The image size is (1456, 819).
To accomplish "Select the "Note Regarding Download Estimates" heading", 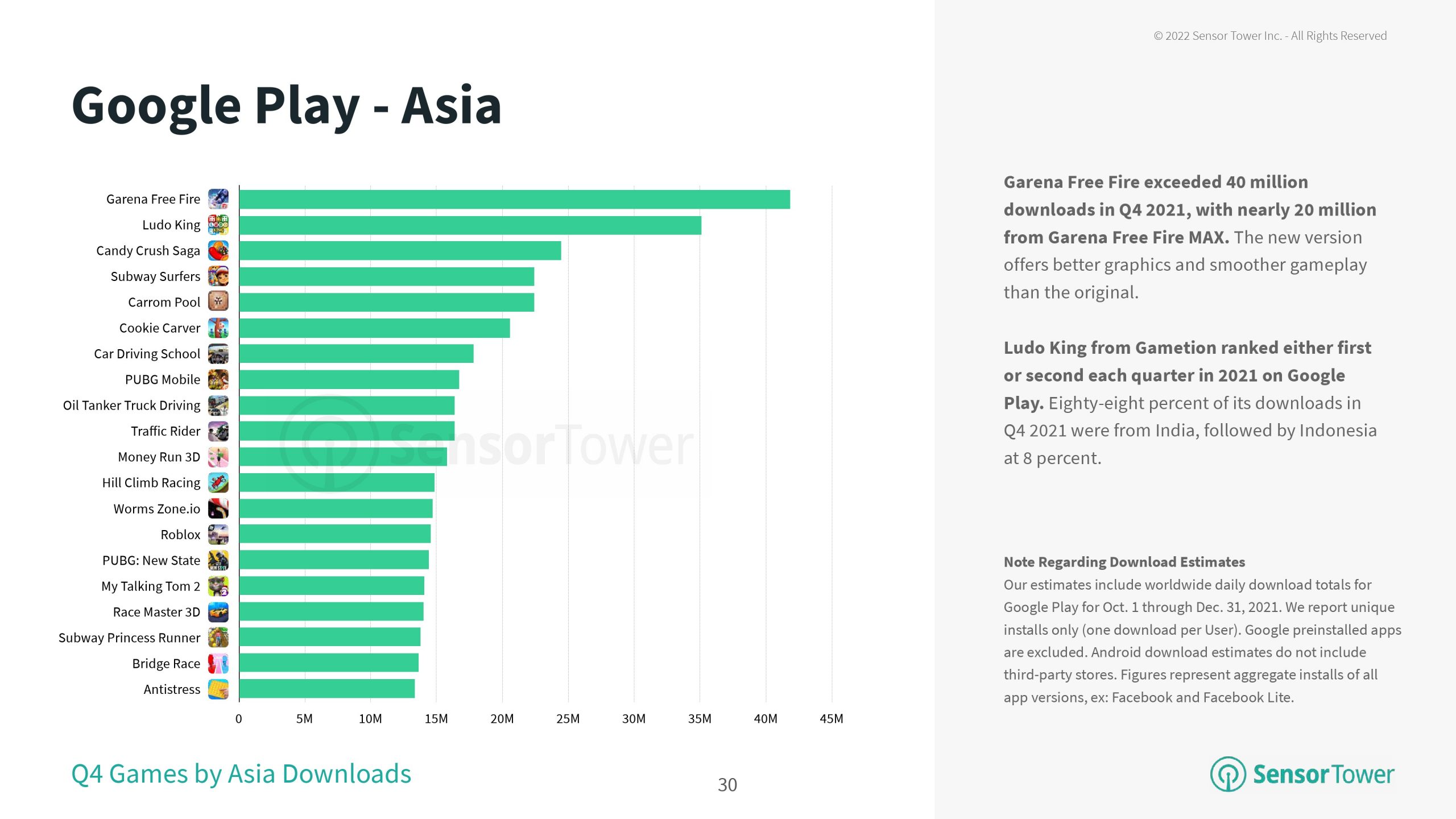I will 1124,562.
